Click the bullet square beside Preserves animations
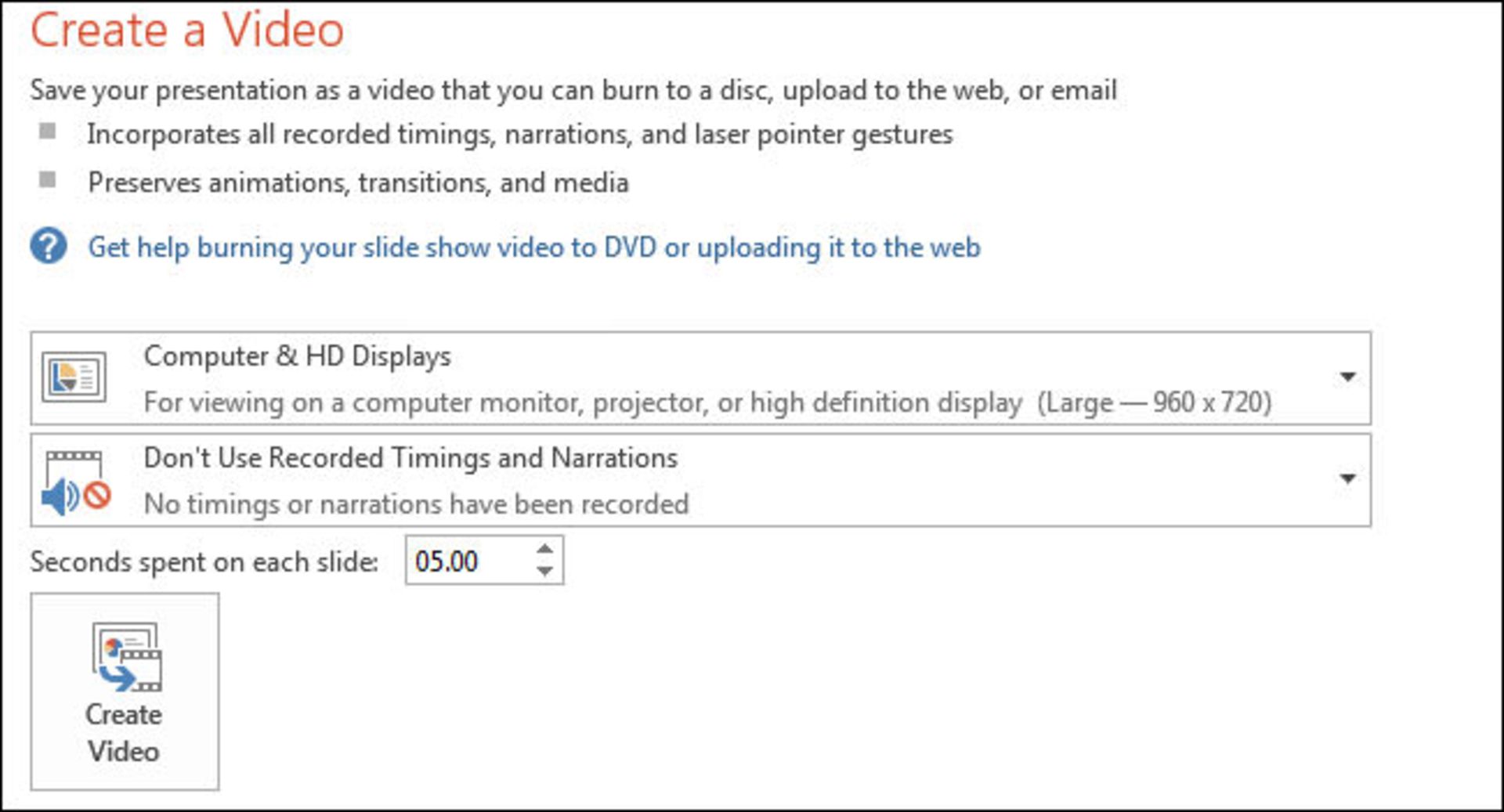1504x812 pixels. click(x=48, y=180)
